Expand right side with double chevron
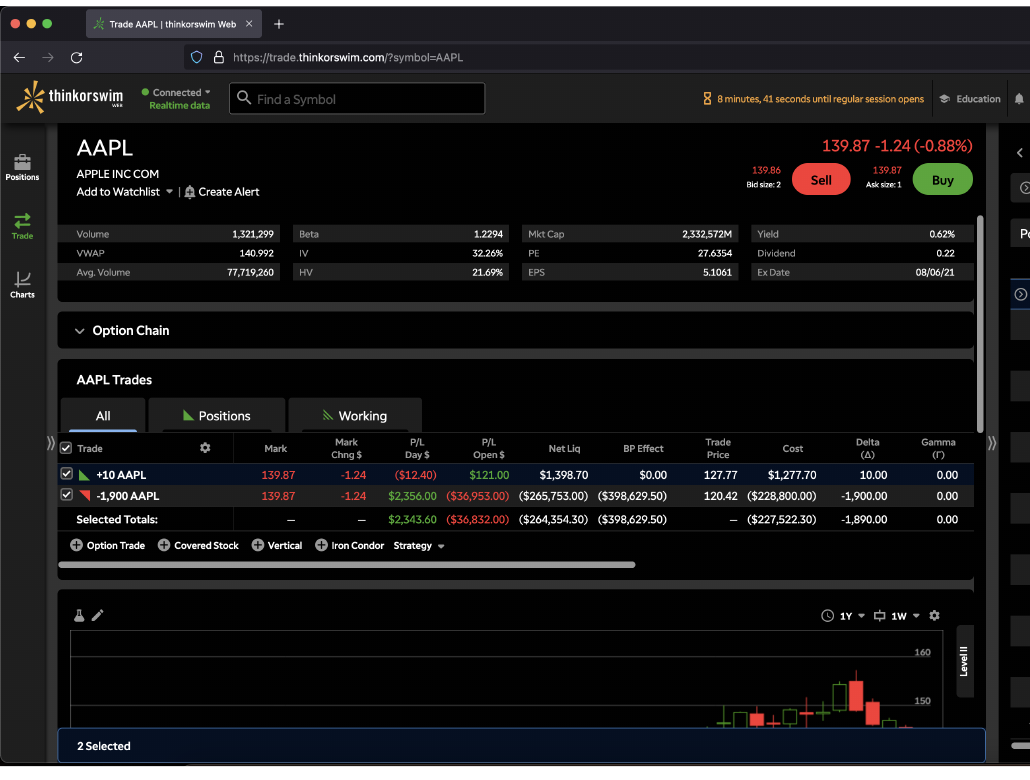The image size is (1030, 780). point(992,443)
